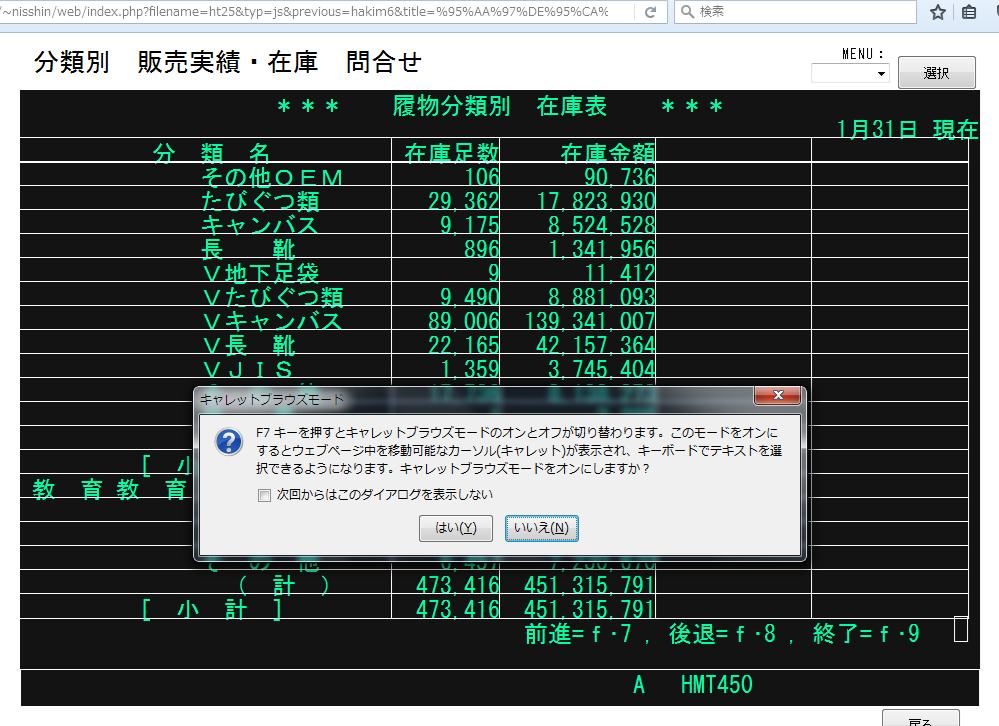999x726 pixels.
Task: Click the bookmark star icon
Action: [x=937, y=12]
